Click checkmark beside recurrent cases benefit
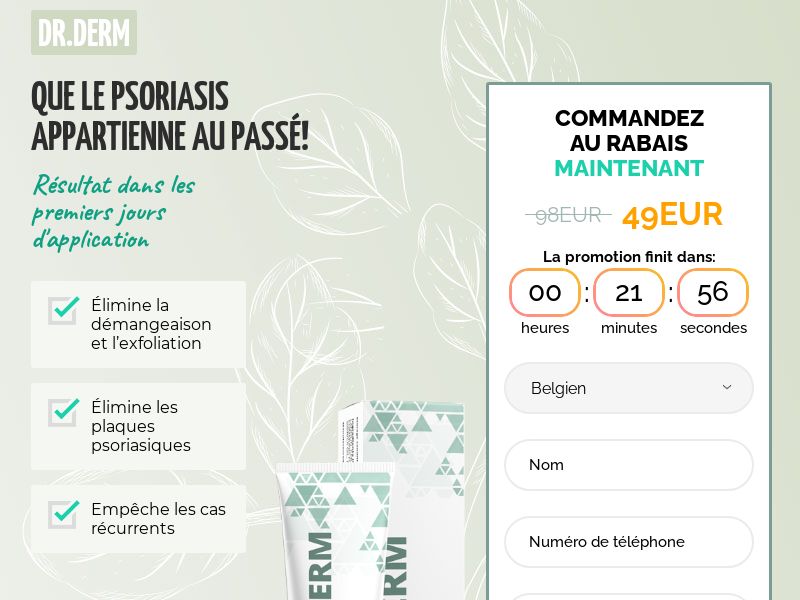This screenshot has height=600, width=800. tap(64, 513)
